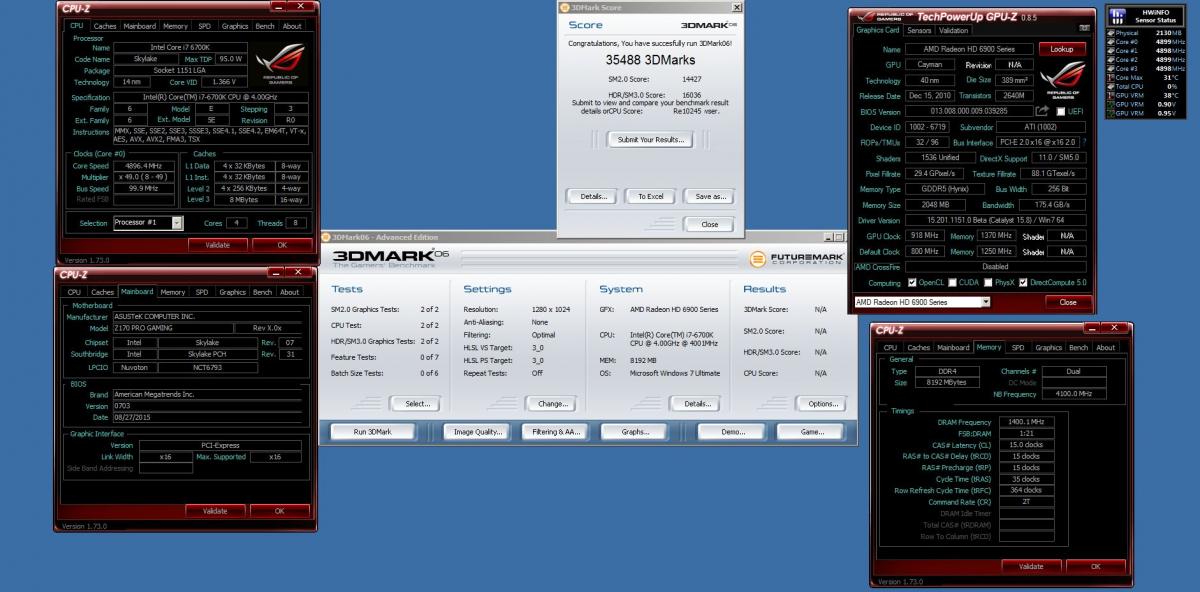Switch to the Sensors tab in GPU-Z
This screenshot has width=1200, height=592.
[x=918, y=30]
